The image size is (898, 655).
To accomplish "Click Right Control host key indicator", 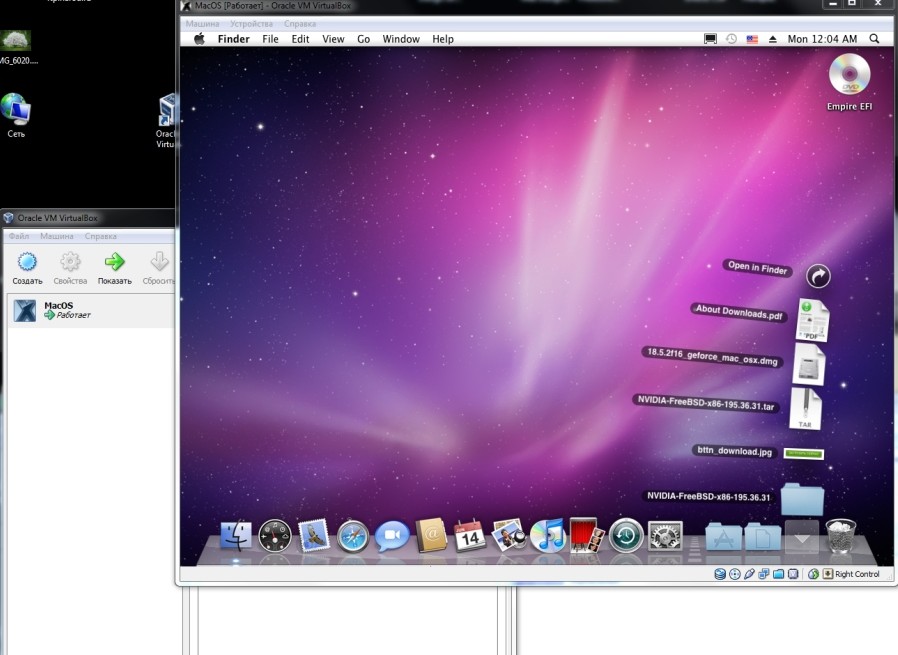I will 851,574.
